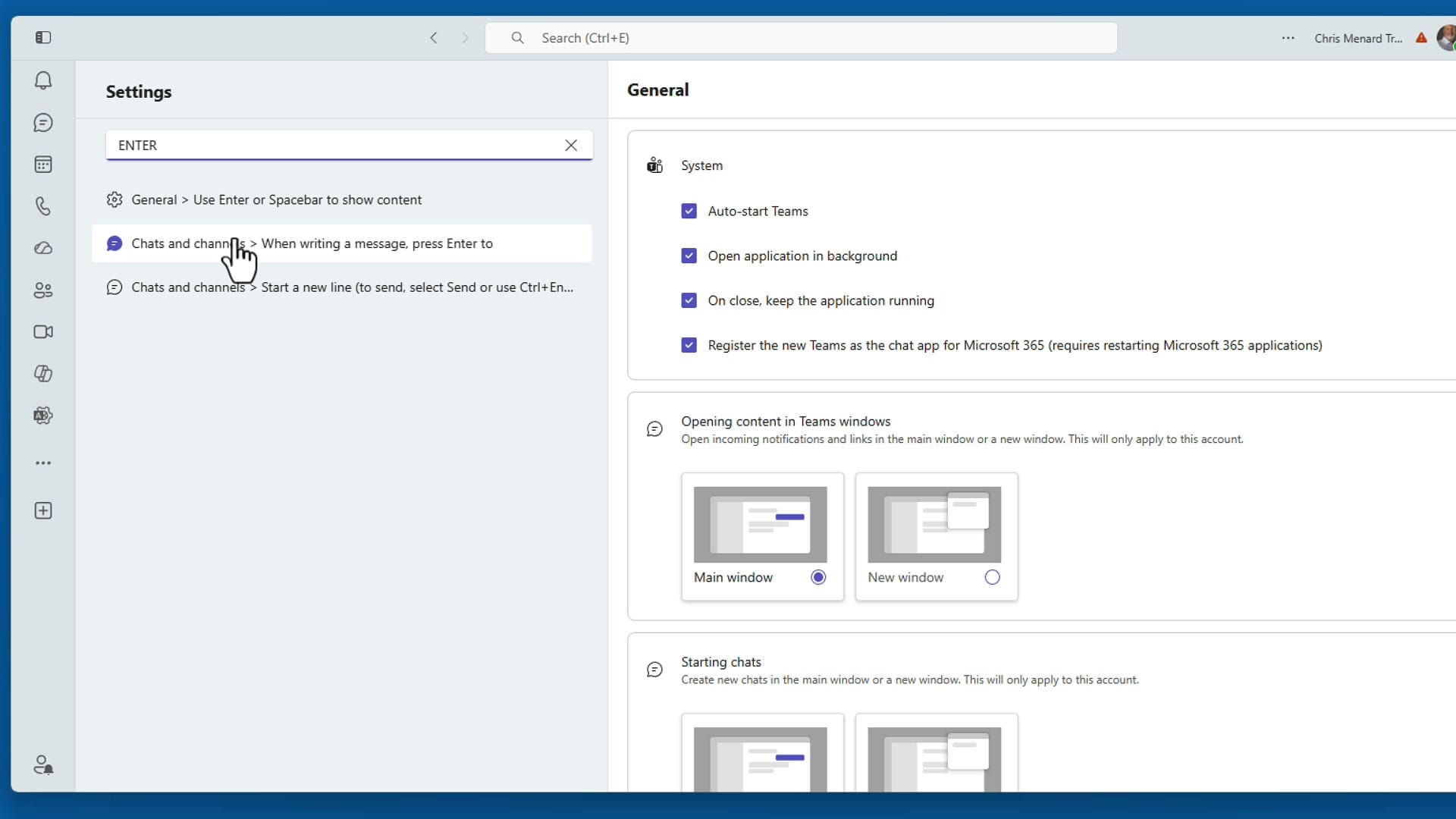Screen dimensions: 1456x819
Task: Click the Search bar at top
Action: (801, 37)
